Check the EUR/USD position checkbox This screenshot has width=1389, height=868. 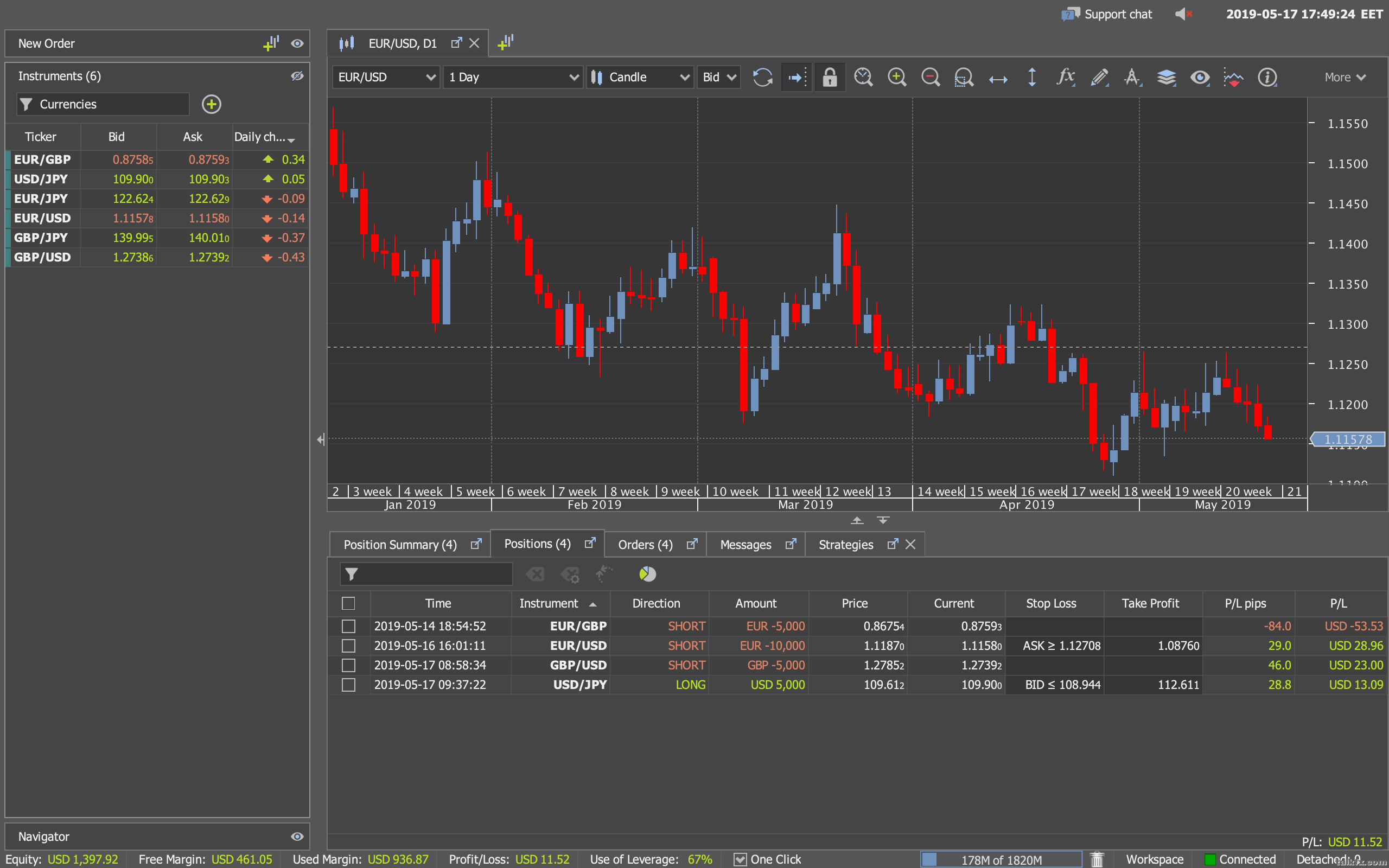pos(348,646)
